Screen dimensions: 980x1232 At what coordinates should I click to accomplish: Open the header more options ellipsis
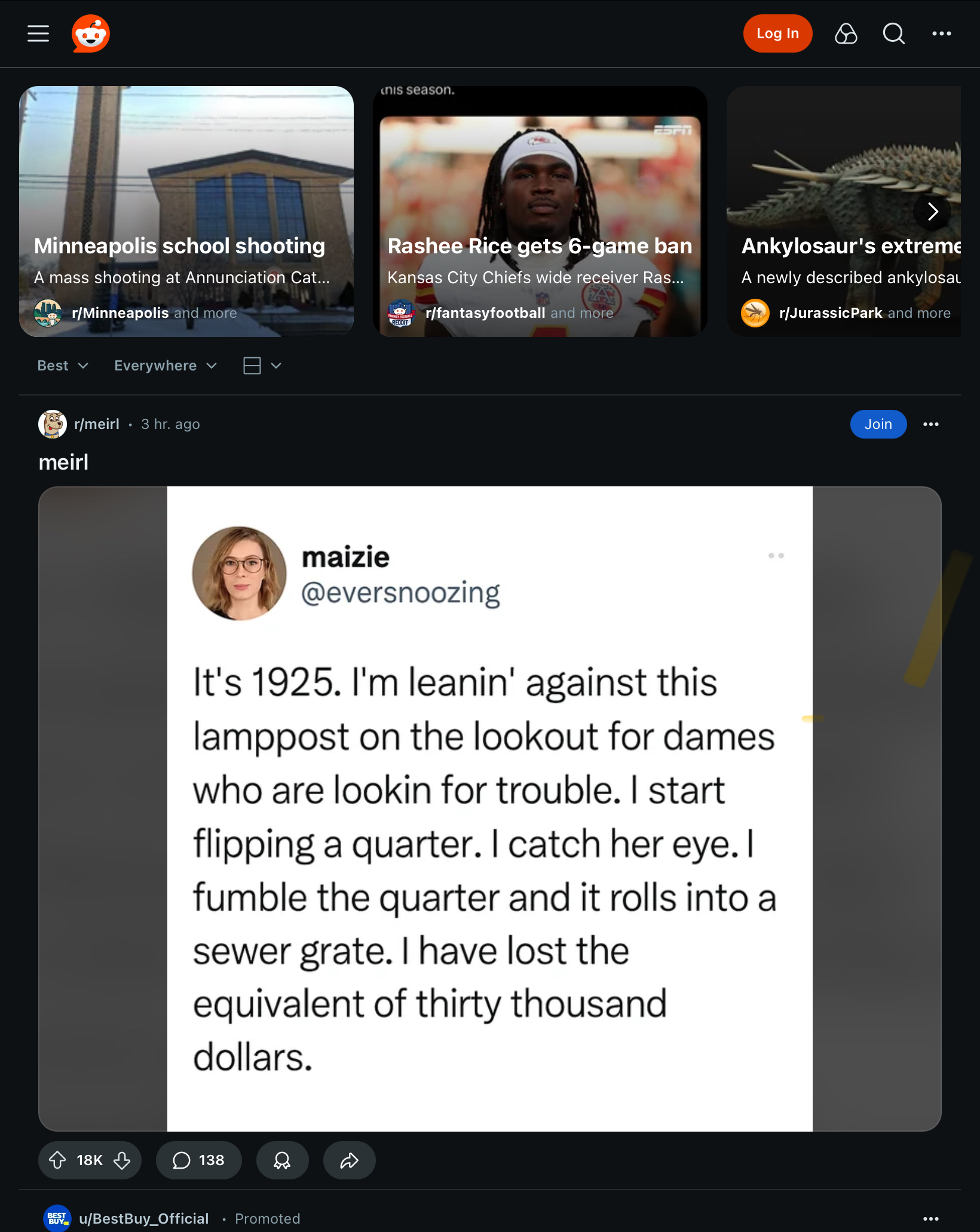point(941,33)
